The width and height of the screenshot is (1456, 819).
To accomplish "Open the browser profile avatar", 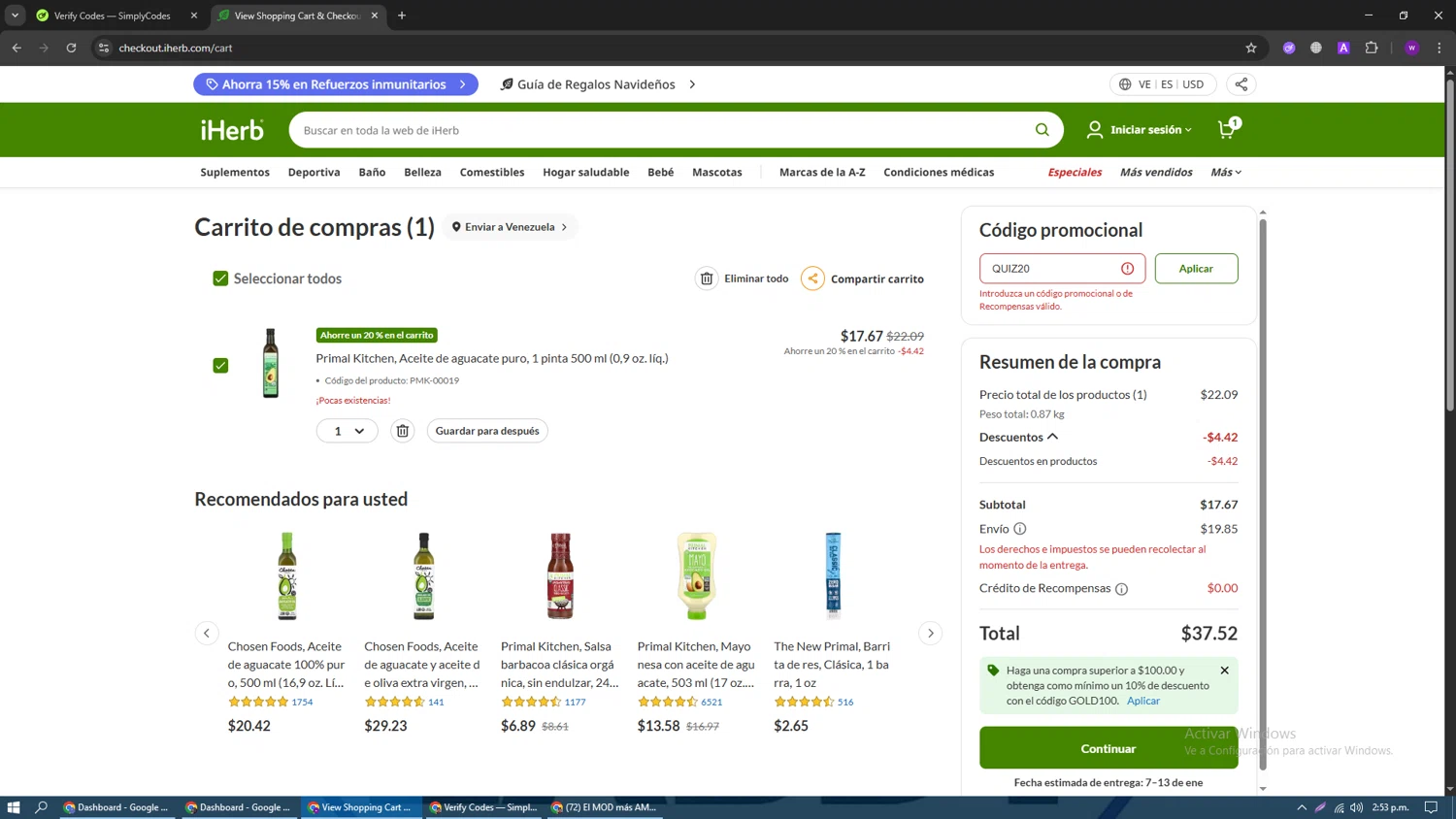I will click(x=1412, y=48).
